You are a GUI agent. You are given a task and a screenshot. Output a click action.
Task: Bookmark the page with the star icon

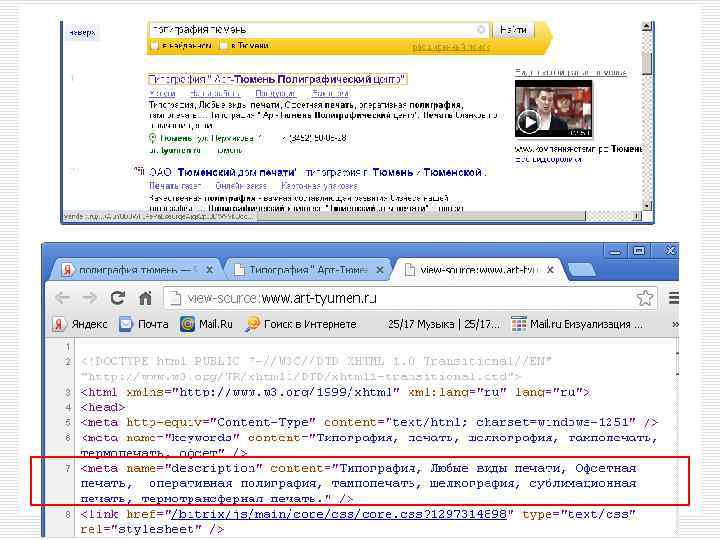(645, 298)
